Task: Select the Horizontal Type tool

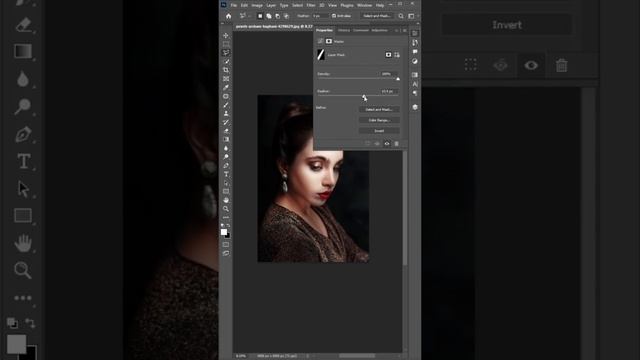Action: click(226, 174)
